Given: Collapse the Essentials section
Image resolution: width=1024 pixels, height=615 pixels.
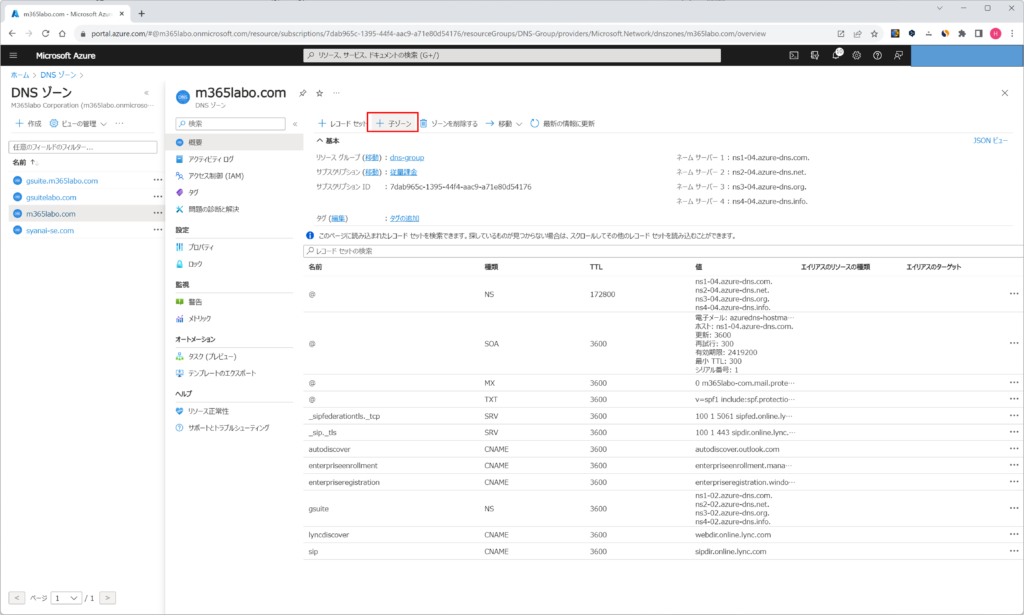Looking at the screenshot, I should [328, 141].
